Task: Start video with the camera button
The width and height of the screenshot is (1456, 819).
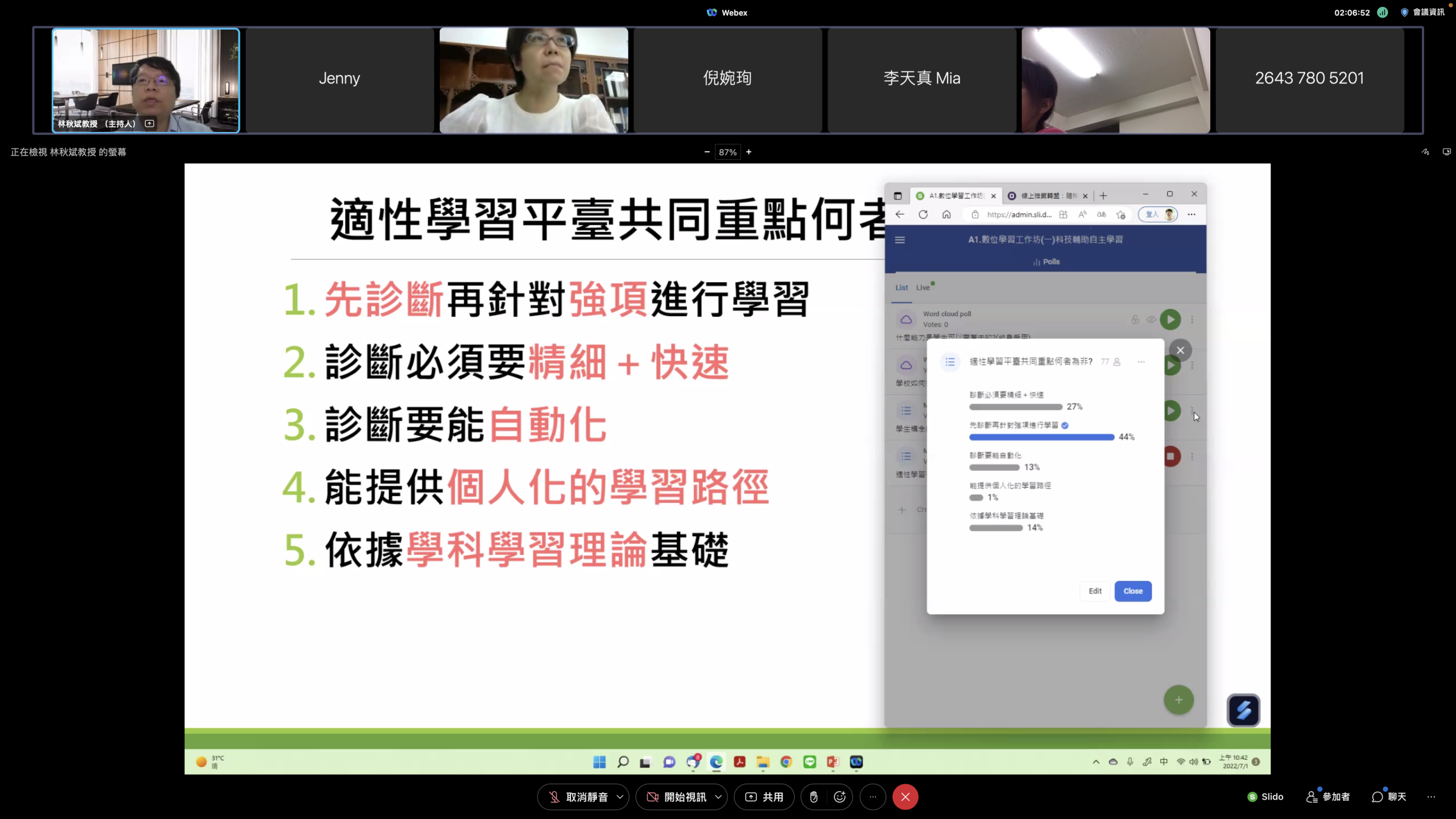Action: (676, 797)
